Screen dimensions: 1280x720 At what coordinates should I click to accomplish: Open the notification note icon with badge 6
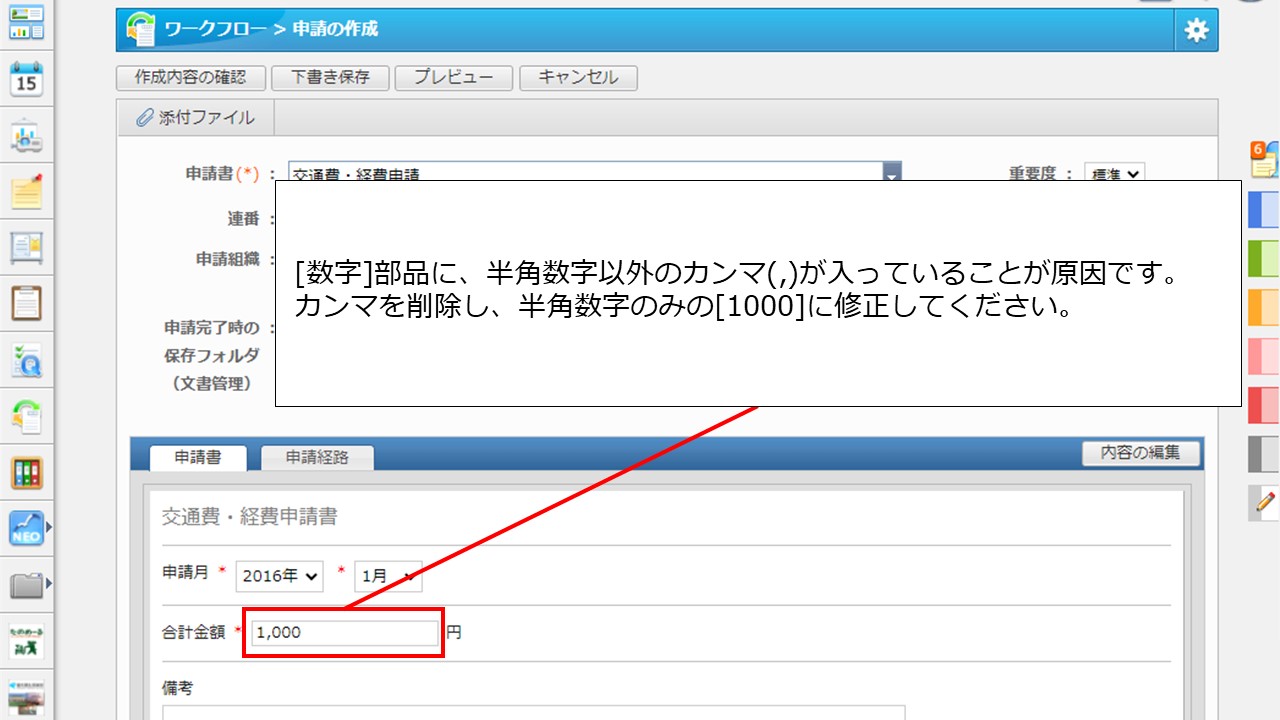tap(1265, 160)
